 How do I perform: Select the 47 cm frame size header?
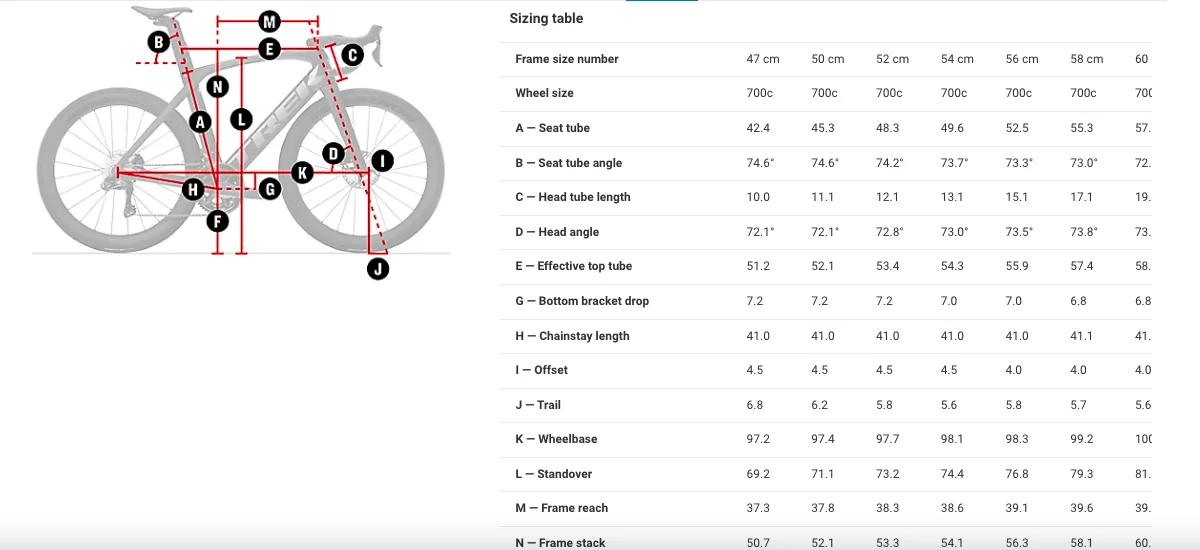pos(763,59)
